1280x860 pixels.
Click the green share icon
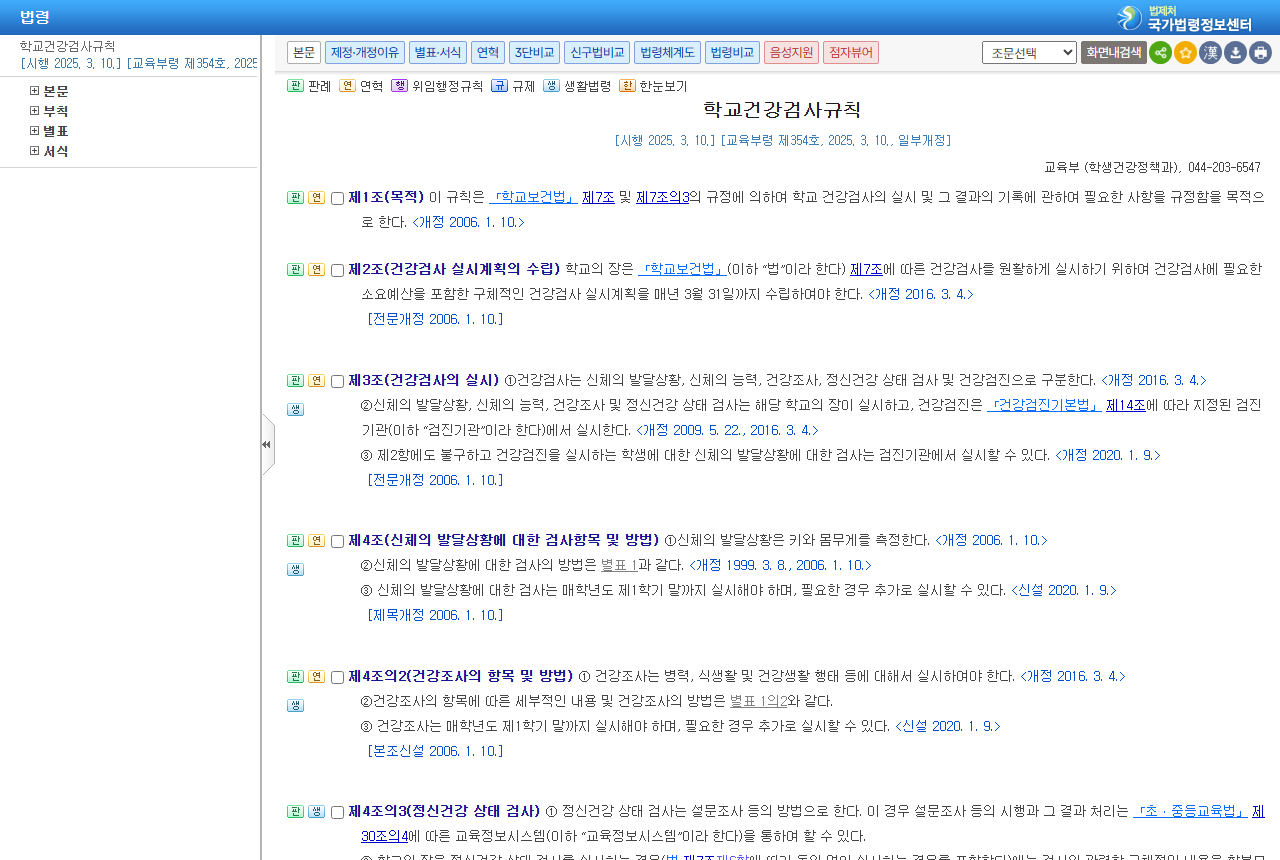click(x=1160, y=53)
